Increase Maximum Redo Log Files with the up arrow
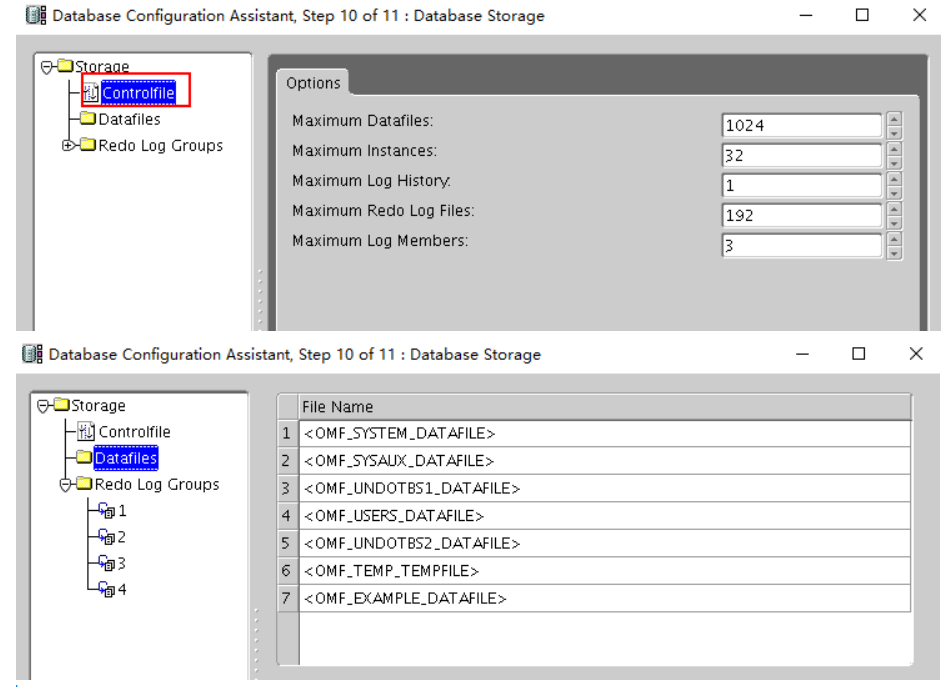This screenshot has height=687, width=952. coord(894,209)
